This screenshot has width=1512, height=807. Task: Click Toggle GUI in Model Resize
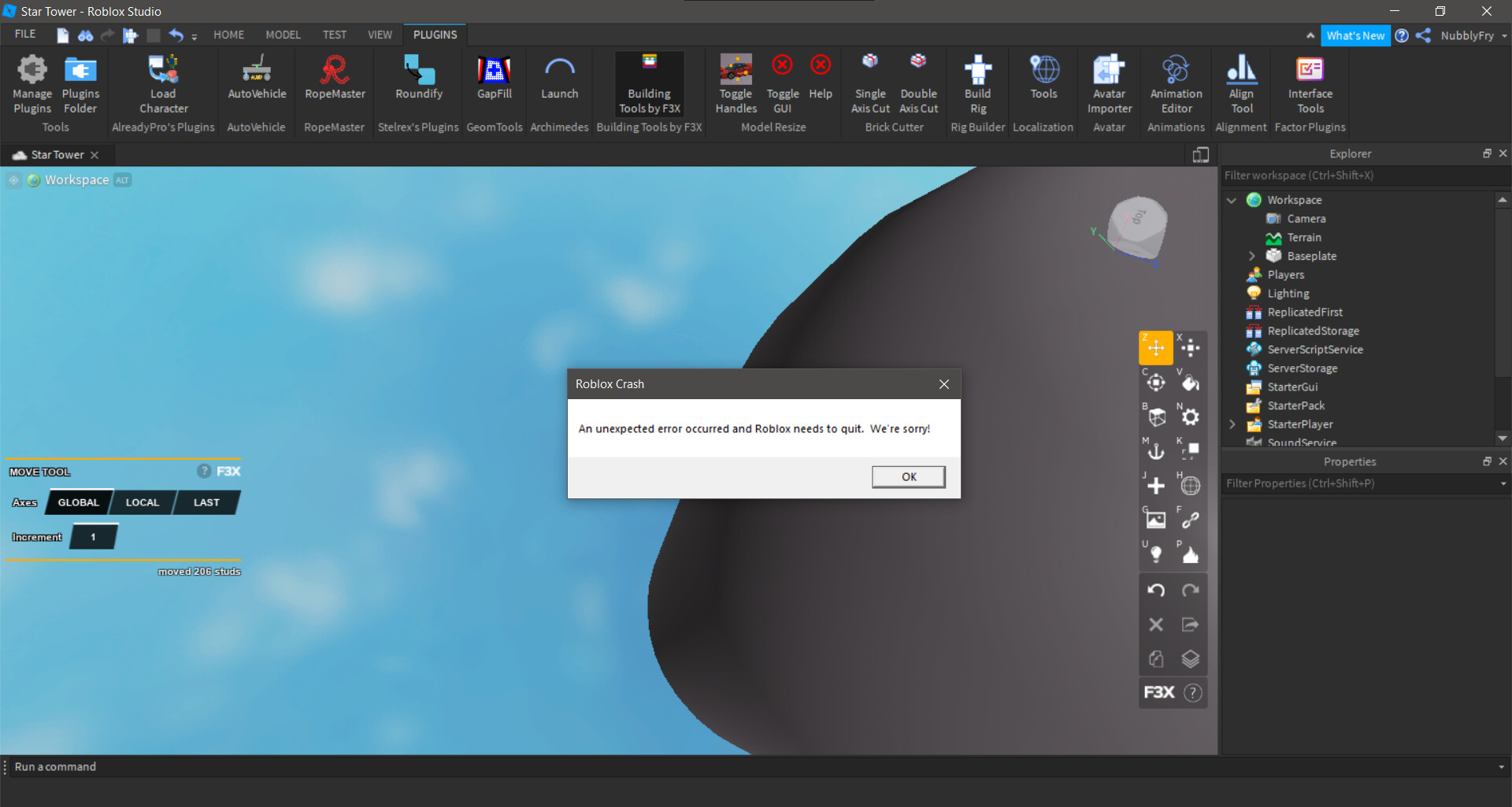coord(782,83)
